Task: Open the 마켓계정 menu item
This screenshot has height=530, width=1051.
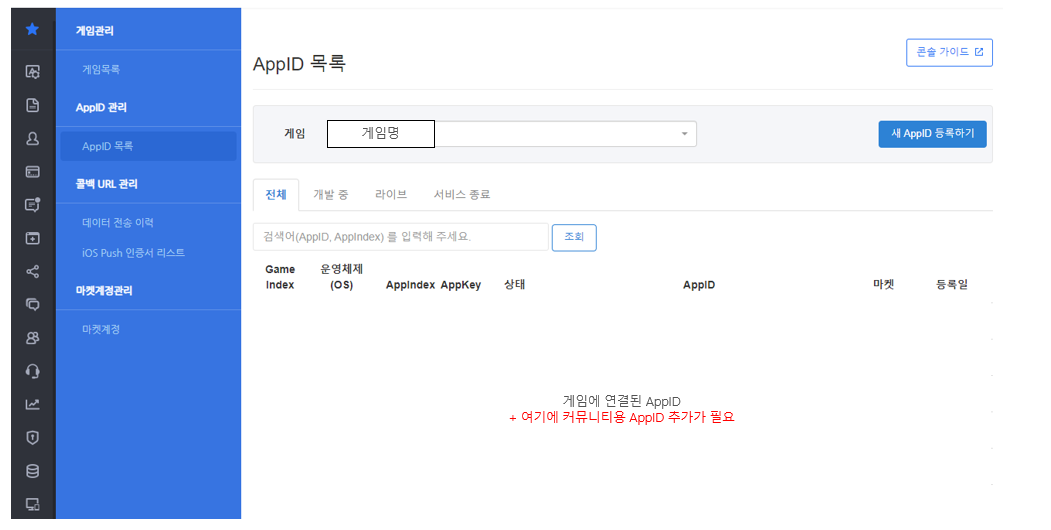Action: pos(101,329)
